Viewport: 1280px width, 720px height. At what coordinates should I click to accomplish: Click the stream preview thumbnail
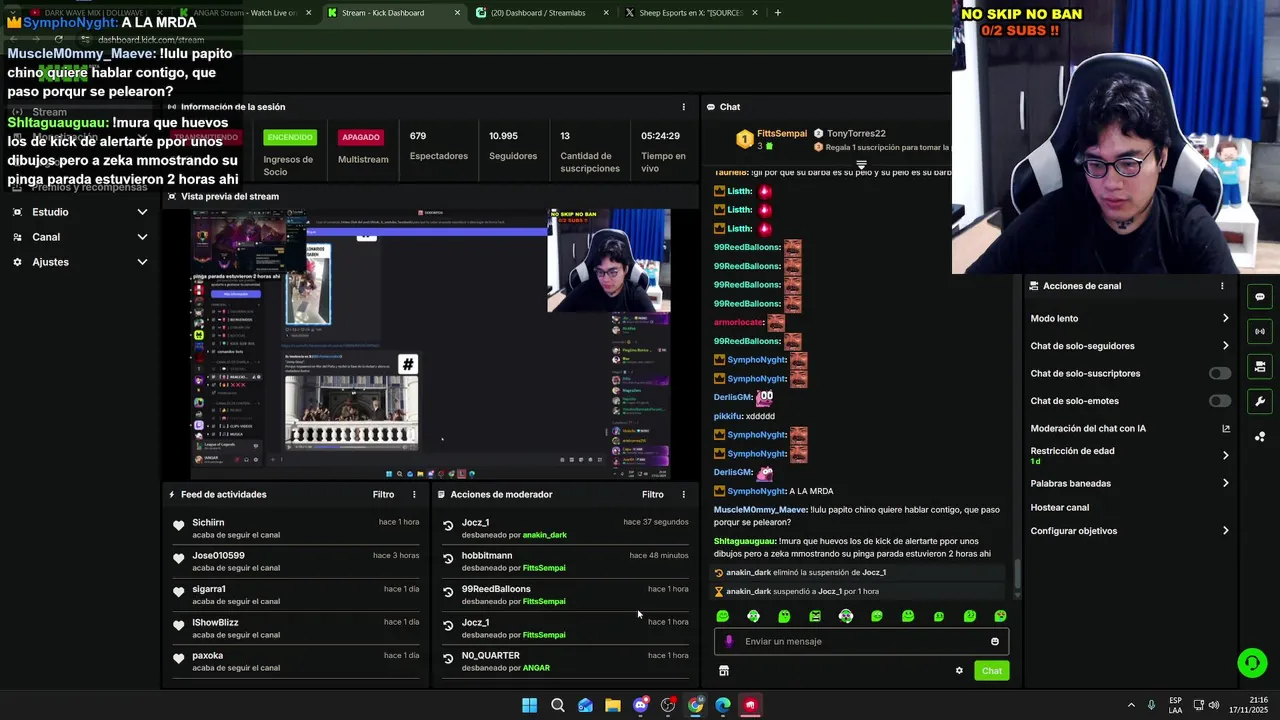[431, 344]
